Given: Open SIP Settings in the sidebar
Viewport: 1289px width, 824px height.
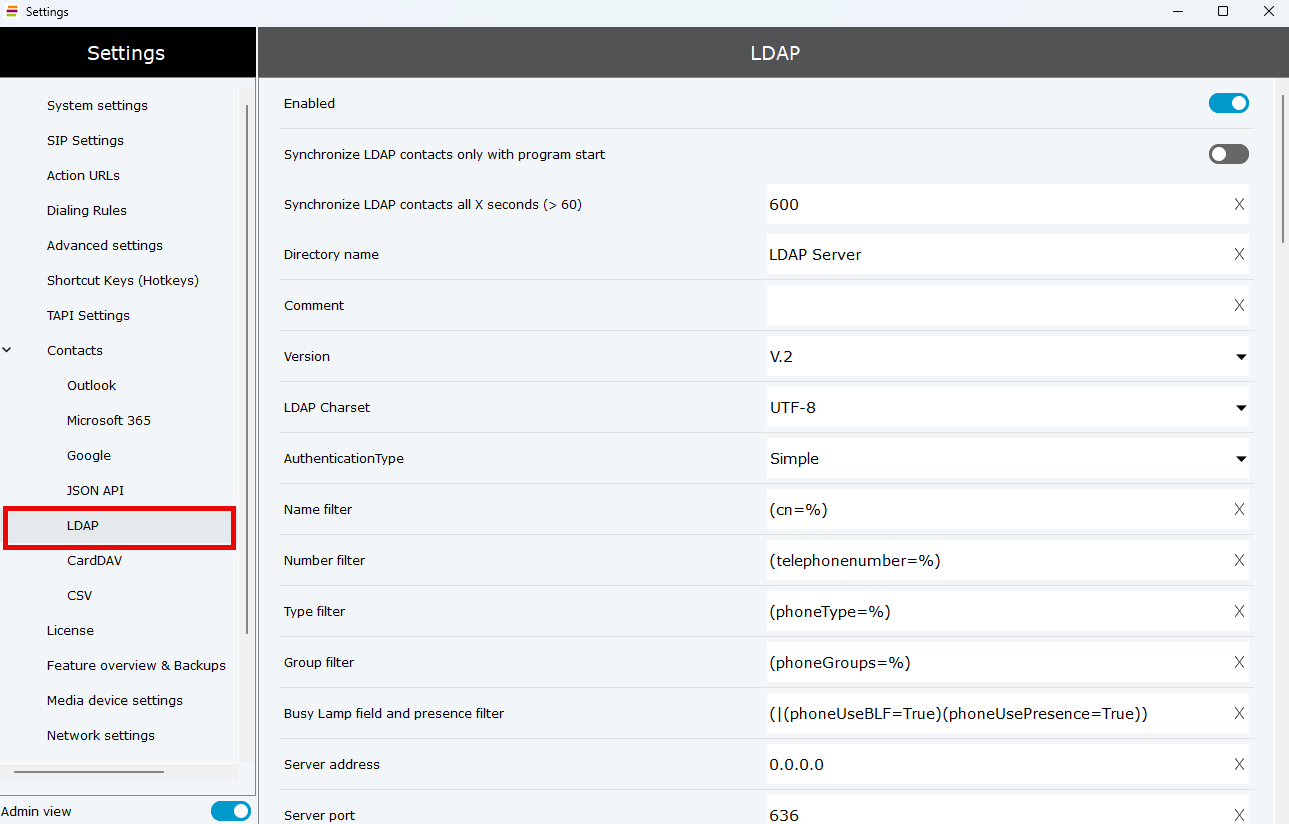Looking at the screenshot, I should coord(85,140).
